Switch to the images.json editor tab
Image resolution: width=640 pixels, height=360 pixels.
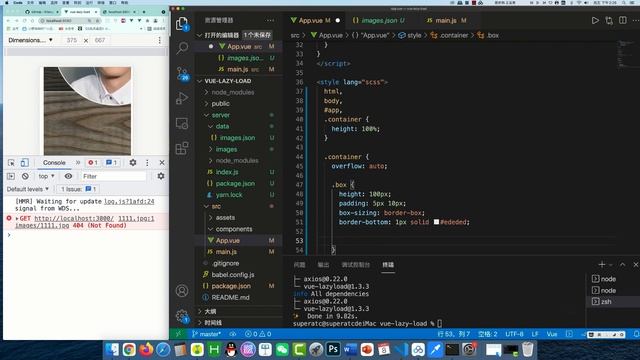click(x=378, y=20)
